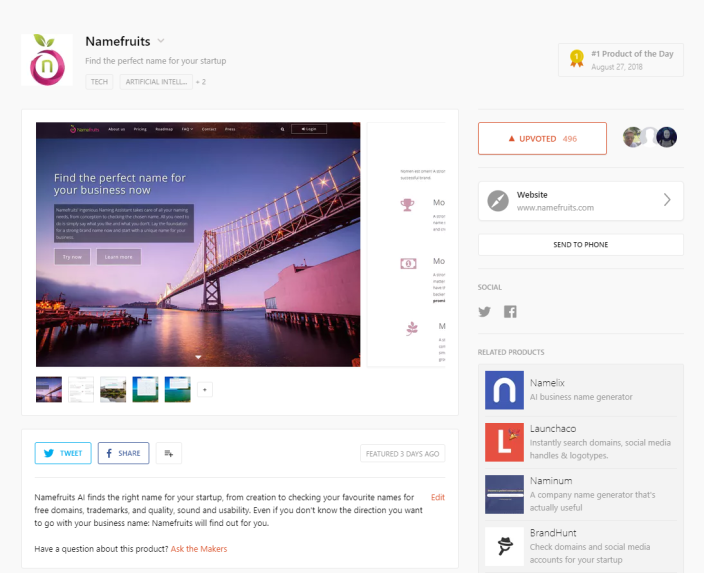Image resolution: width=704 pixels, height=573 pixels.
Task: Click the BrandHunt detective hat logo
Action: 504,547
